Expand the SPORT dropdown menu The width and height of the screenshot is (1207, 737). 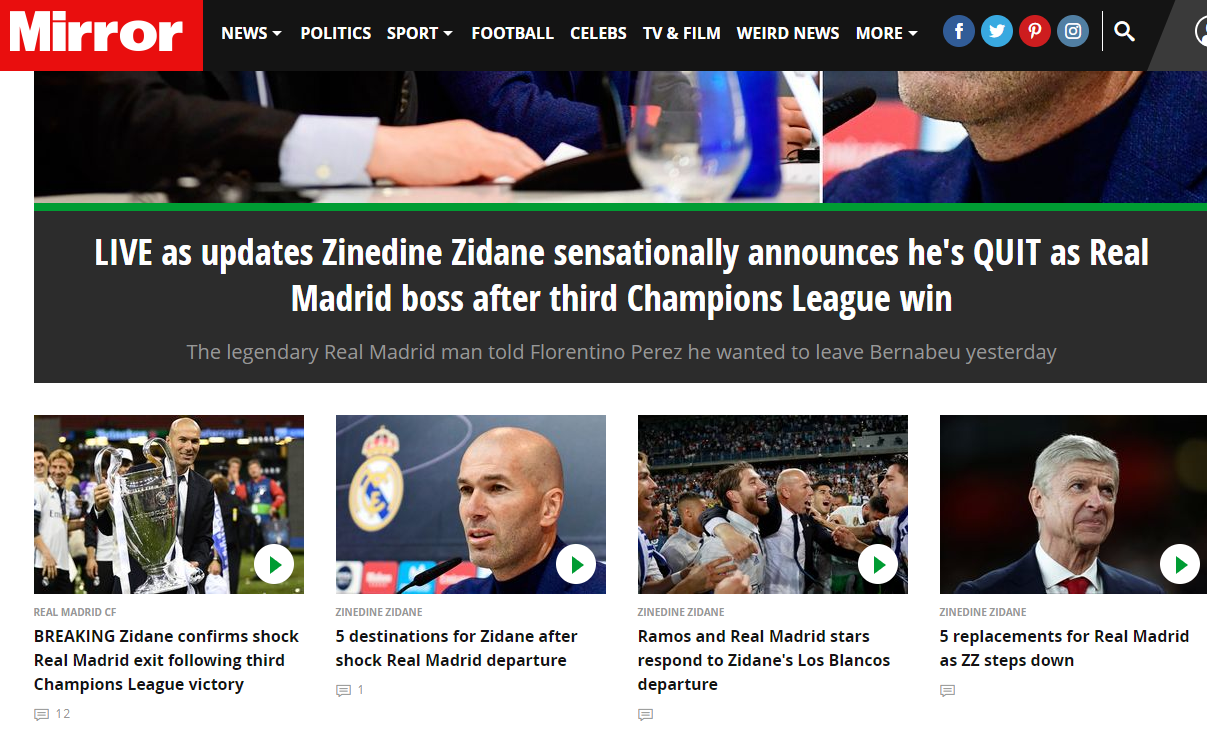pyautogui.click(x=420, y=33)
